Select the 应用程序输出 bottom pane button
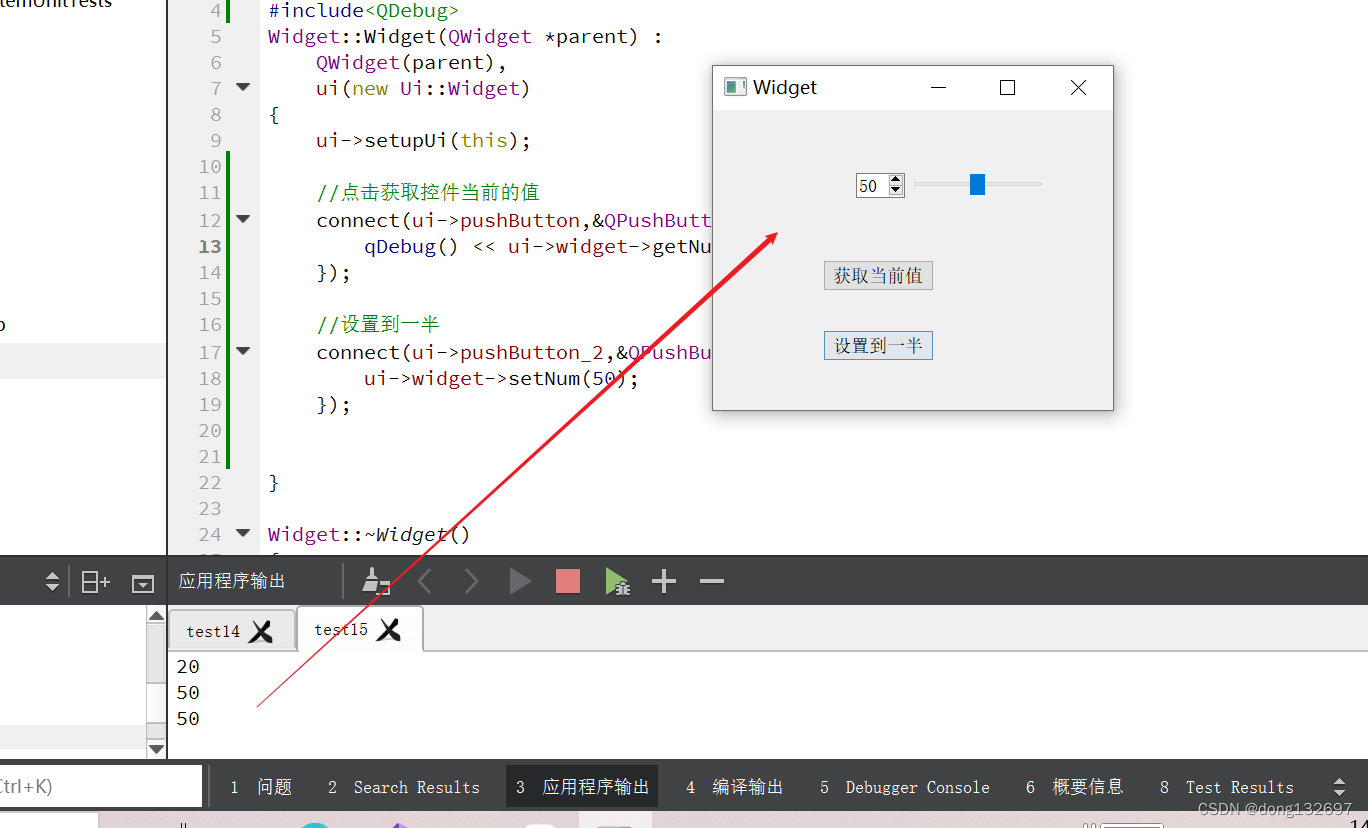 click(582, 787)
